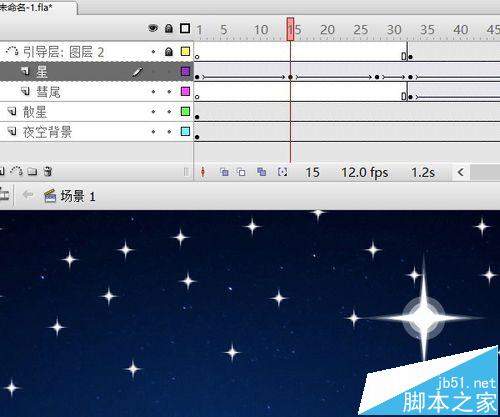The height and width of the screenshot is (417, 500).
Task: Click purple outline swatch of 星 layer
Action: point(185,71)
